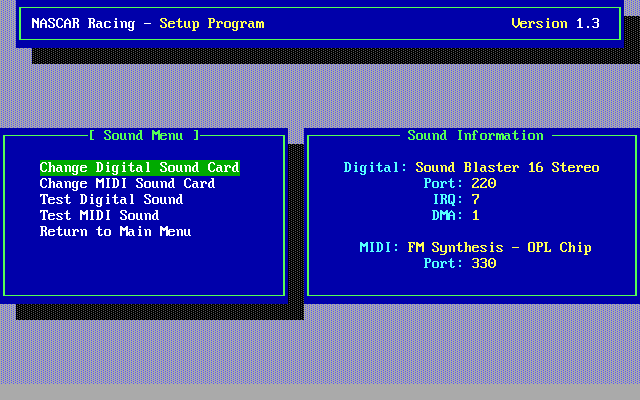Viewport: 640px width, 400px height.
Task: Click MIDI Port value 330
Action: pos(484,264)
